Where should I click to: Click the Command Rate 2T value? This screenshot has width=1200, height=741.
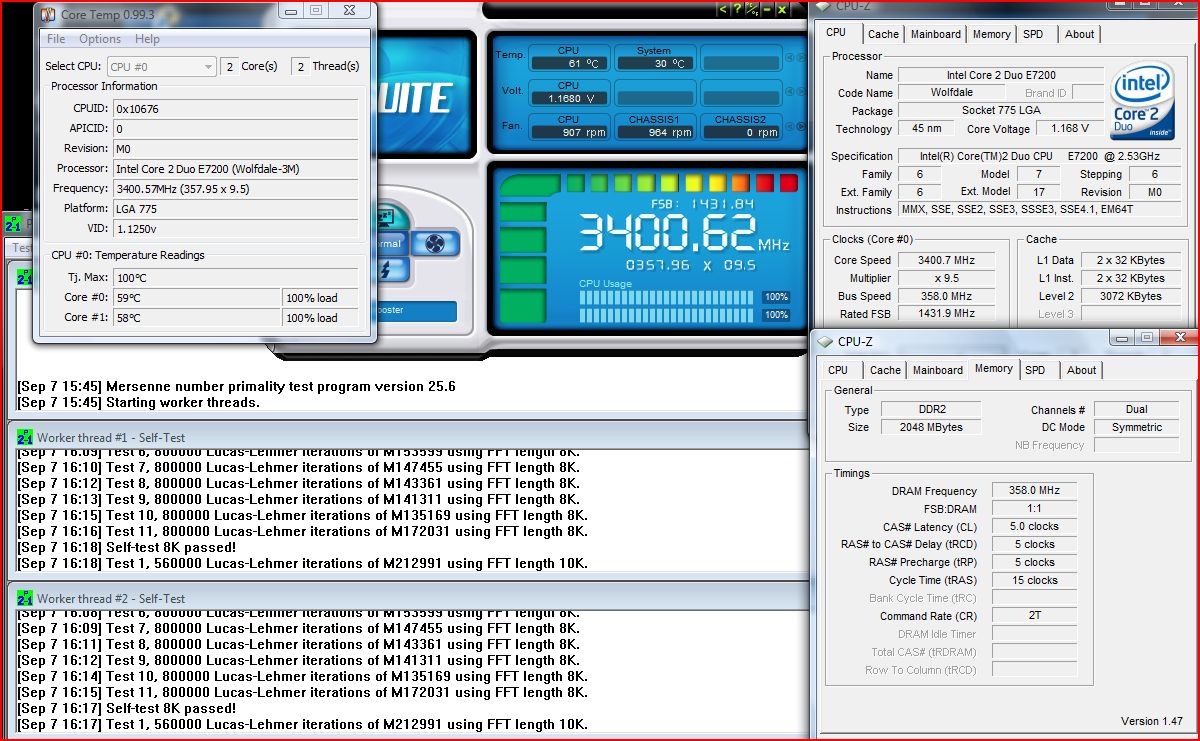click(x=1035, y=616)
